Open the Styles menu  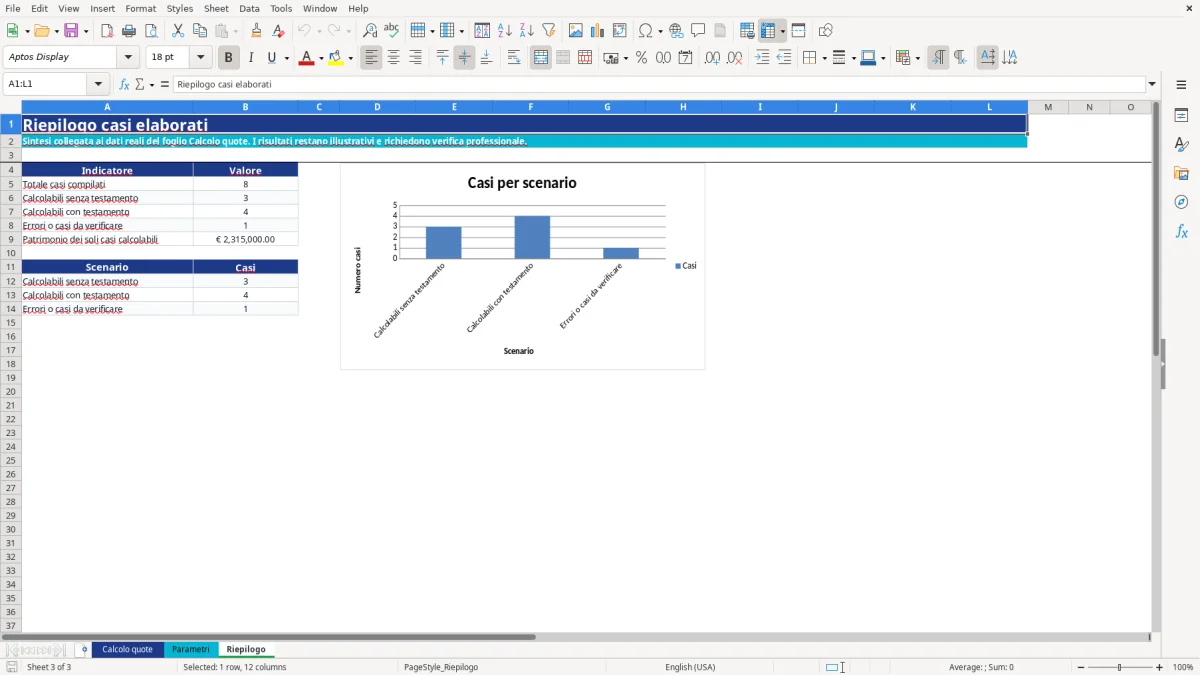tap(180, 8)
